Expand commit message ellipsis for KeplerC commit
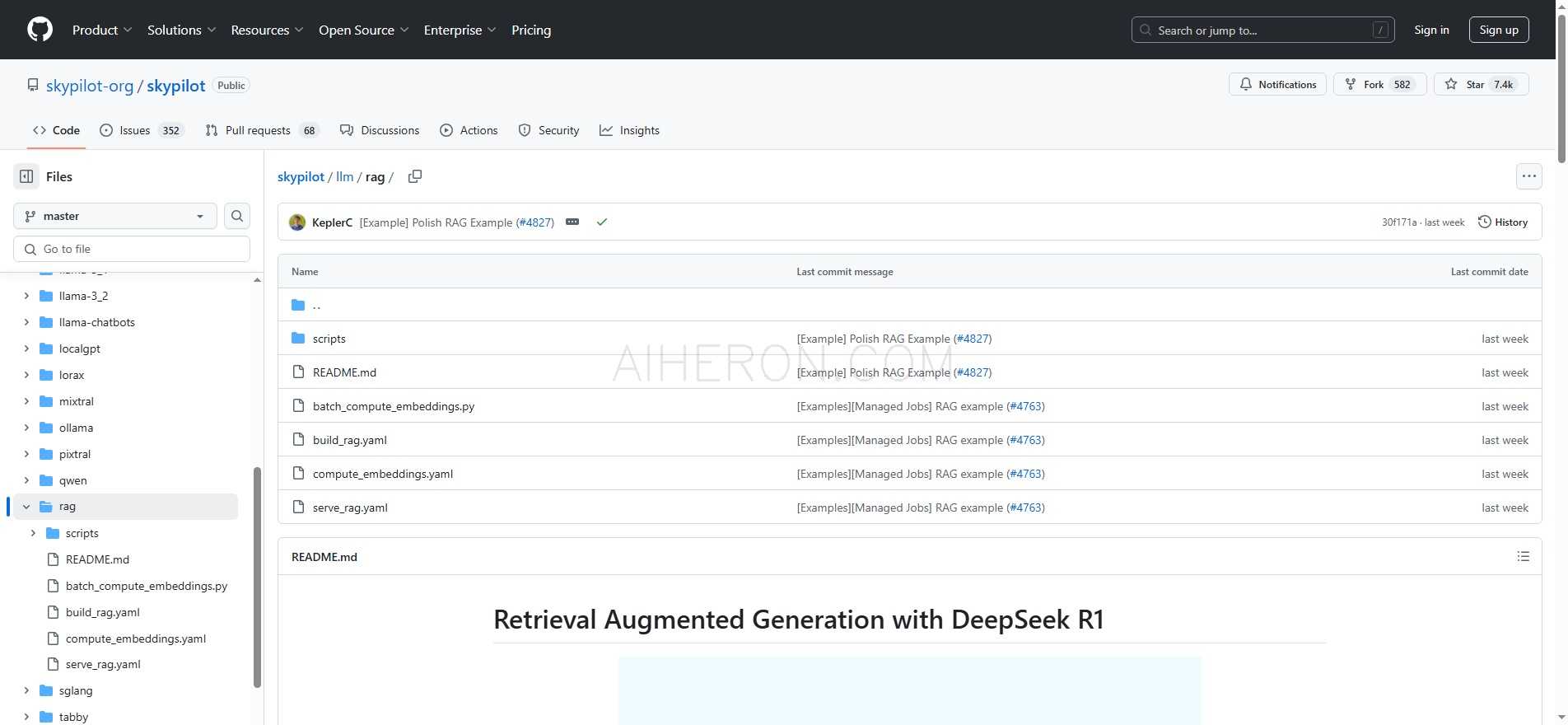Viewport: 1568px width, 725px height. [572, 222]
